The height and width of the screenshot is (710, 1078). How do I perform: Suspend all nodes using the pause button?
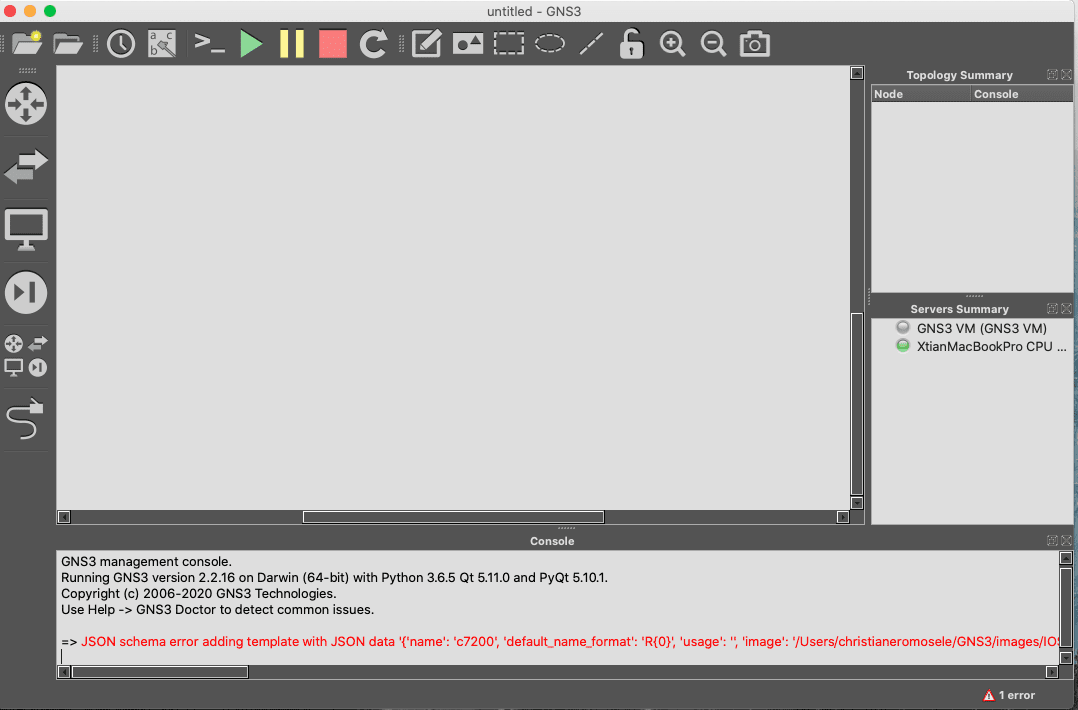coord(291,44)
